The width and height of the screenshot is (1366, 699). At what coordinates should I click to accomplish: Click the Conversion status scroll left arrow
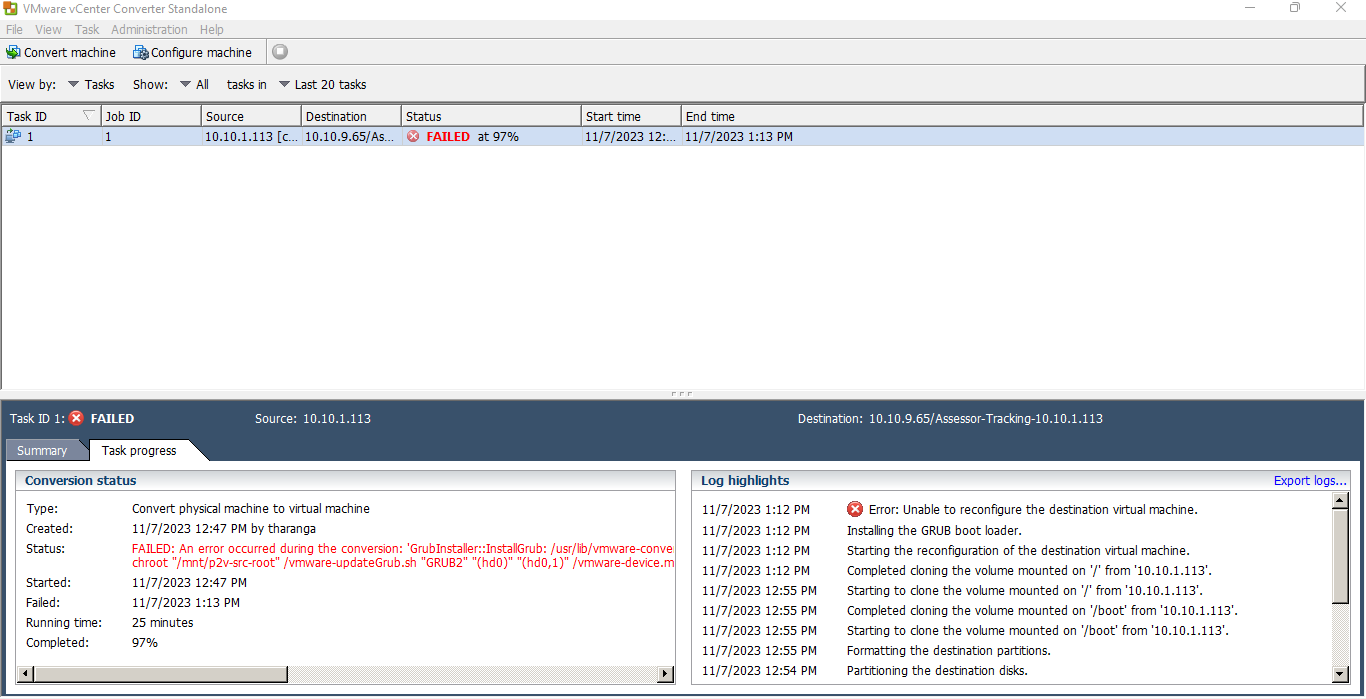[x=26, y=675]
